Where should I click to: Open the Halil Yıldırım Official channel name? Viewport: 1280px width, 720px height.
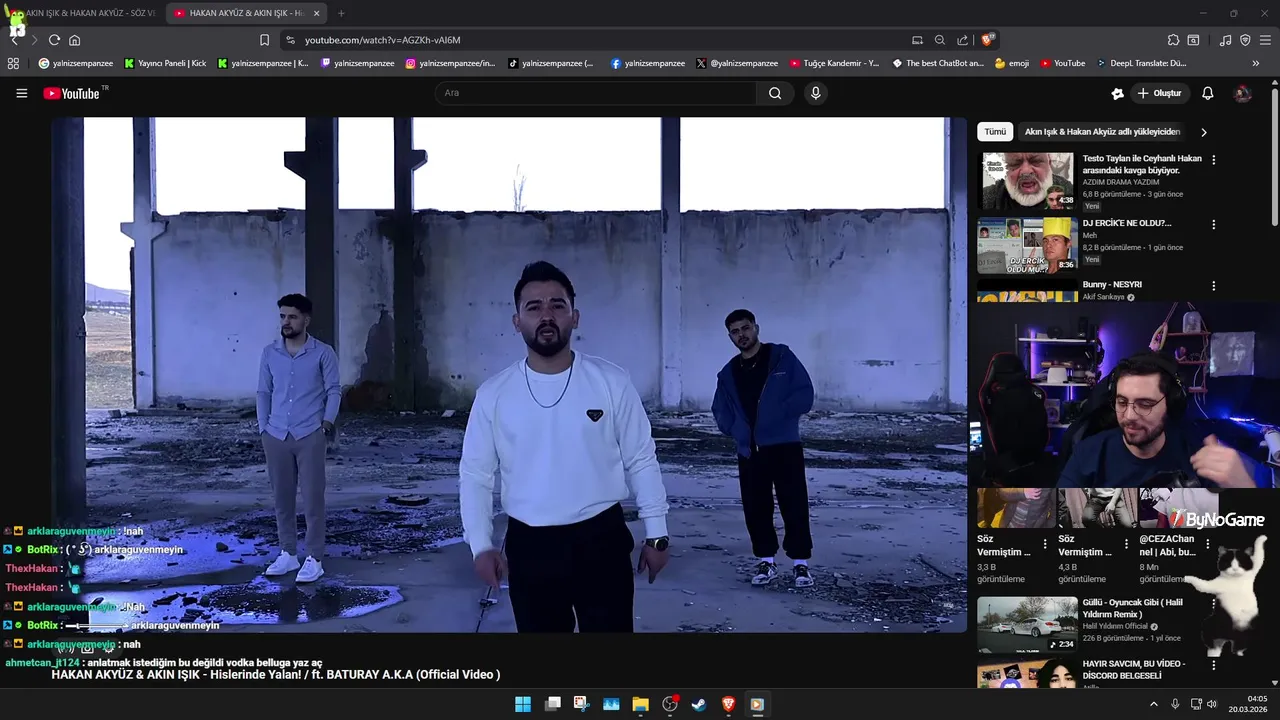click(1116, 626)
